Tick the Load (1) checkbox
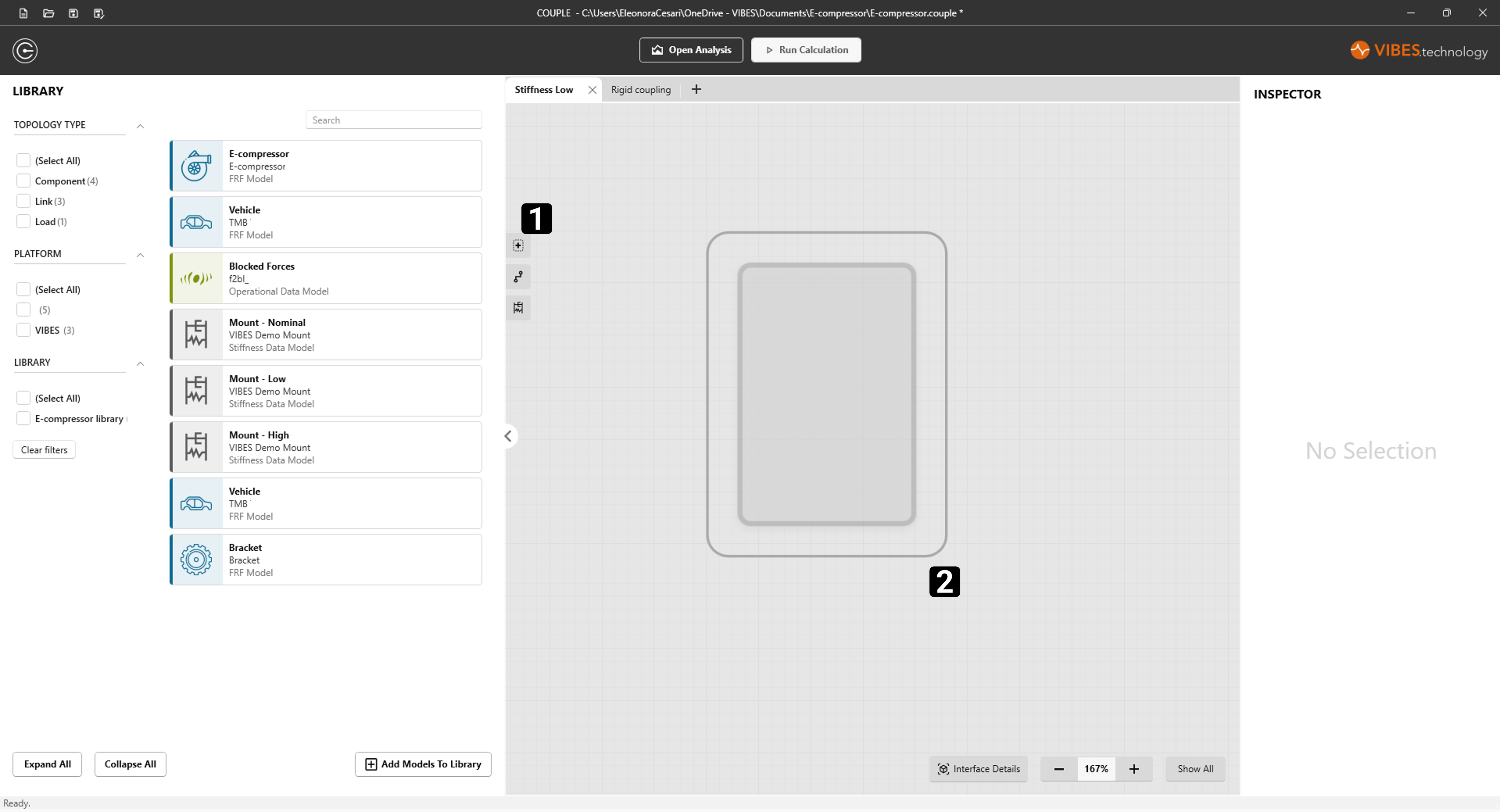Viewport: 1500px width, 812px height. click(23, 221)
